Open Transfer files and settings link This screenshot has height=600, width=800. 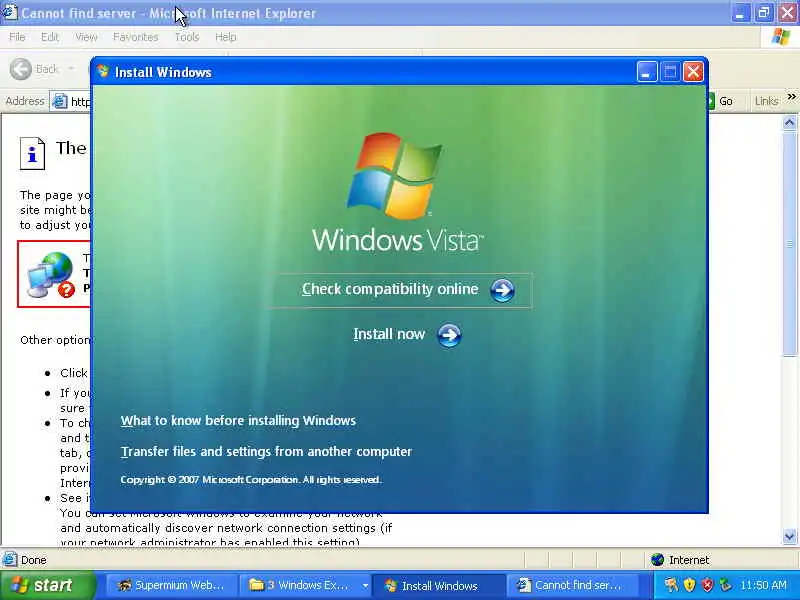coord(266,452)
